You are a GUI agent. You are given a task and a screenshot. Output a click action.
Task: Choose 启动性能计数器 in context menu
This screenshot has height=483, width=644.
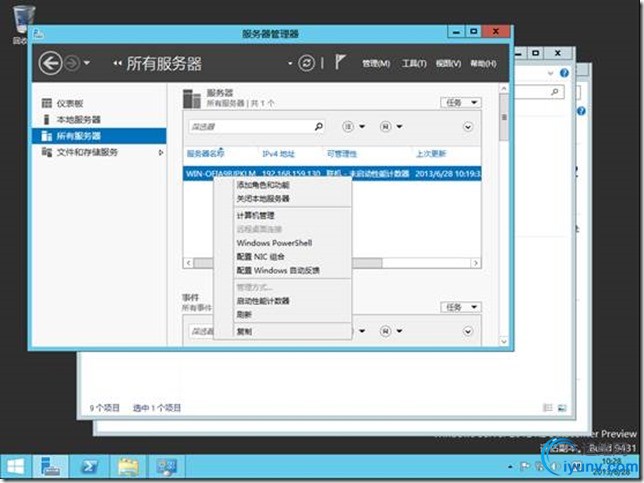coord(263,301)
